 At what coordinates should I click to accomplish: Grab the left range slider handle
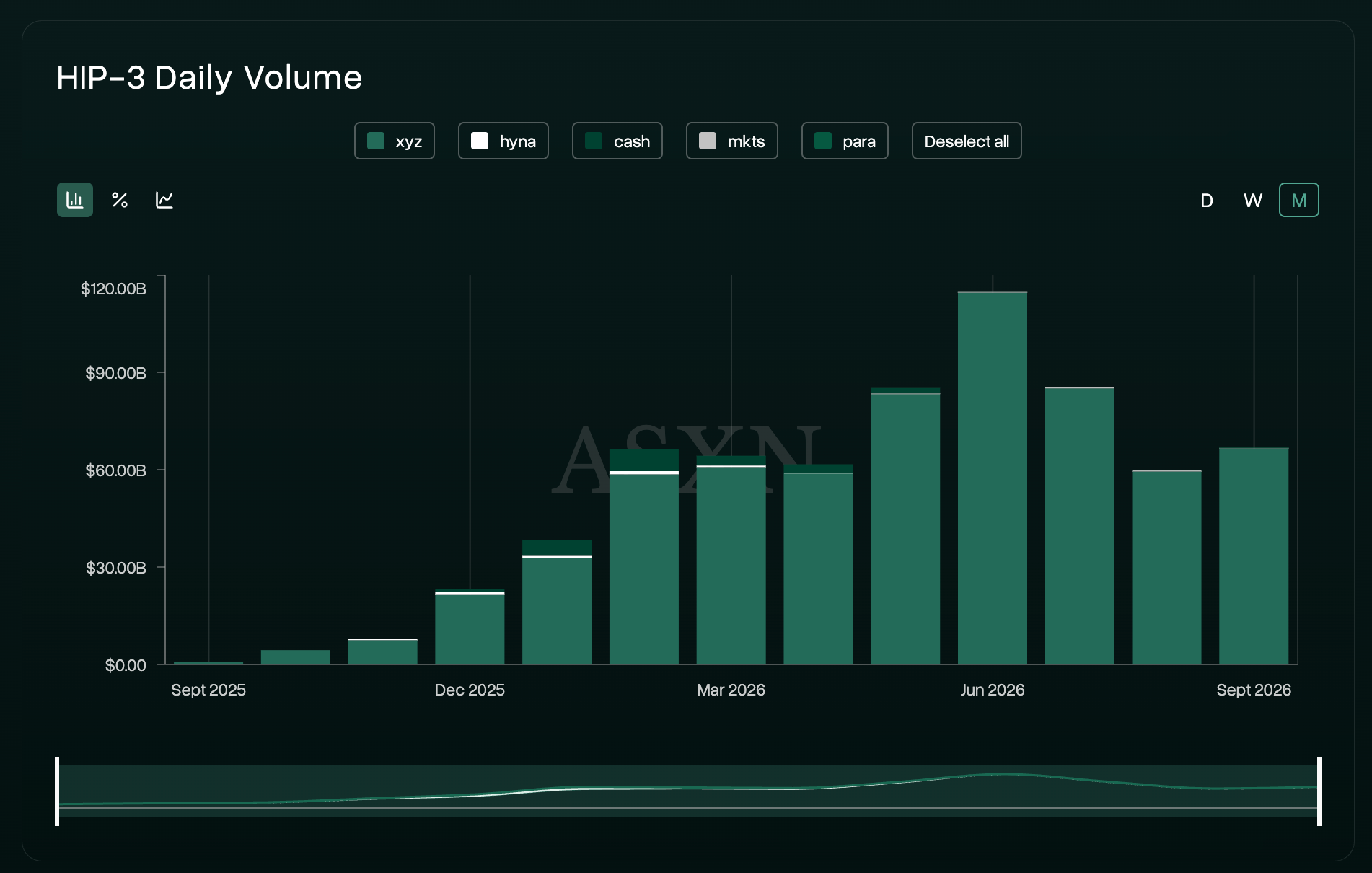click(57, 791)
